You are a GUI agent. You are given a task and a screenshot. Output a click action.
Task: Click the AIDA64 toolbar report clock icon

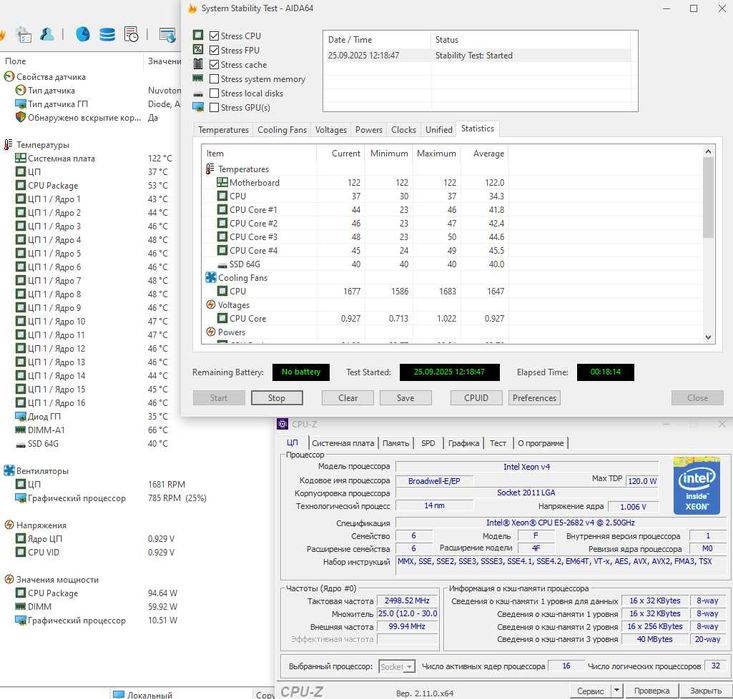tap(131, 34)
